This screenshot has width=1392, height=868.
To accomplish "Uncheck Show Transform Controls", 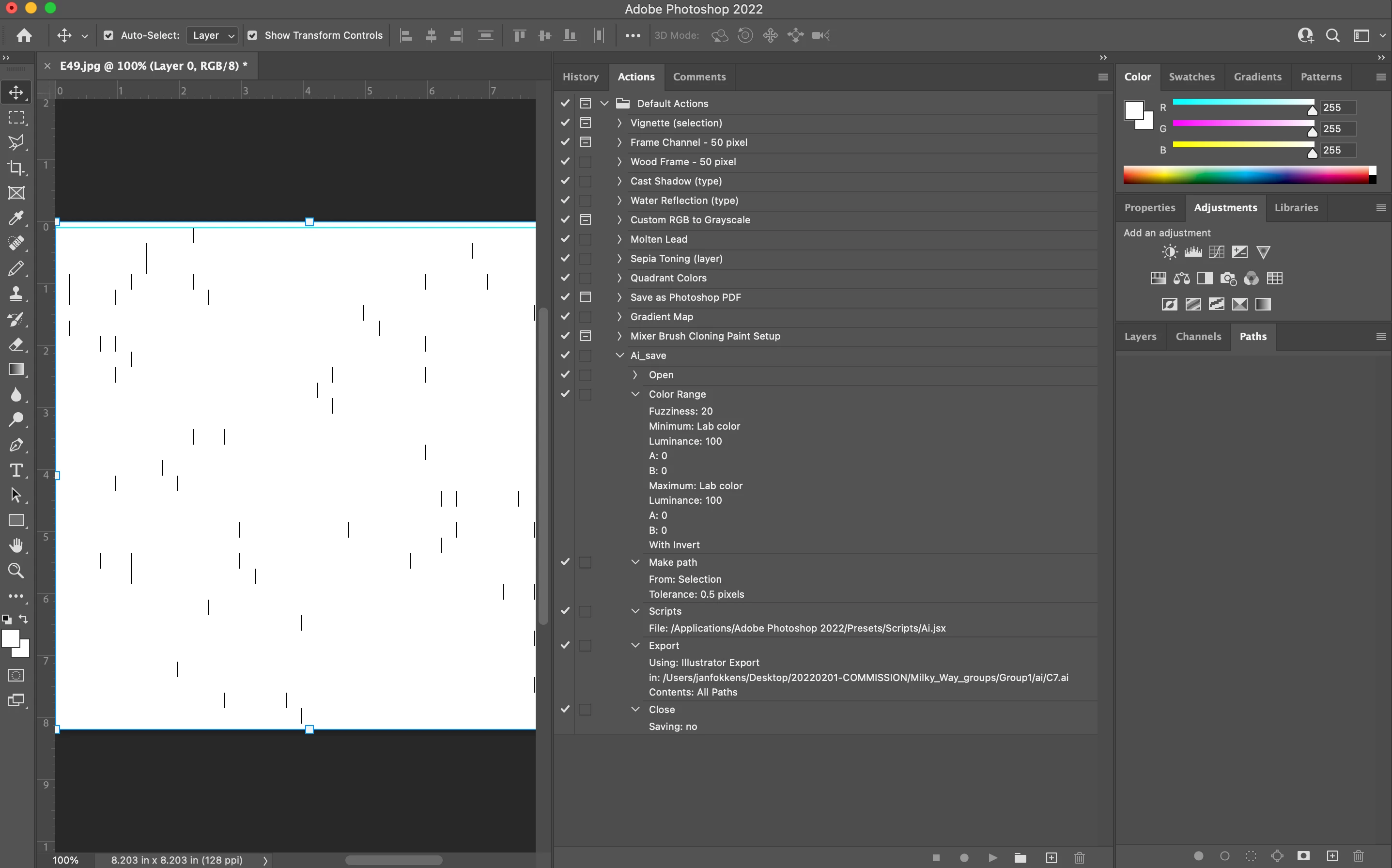I will point(252,35).
